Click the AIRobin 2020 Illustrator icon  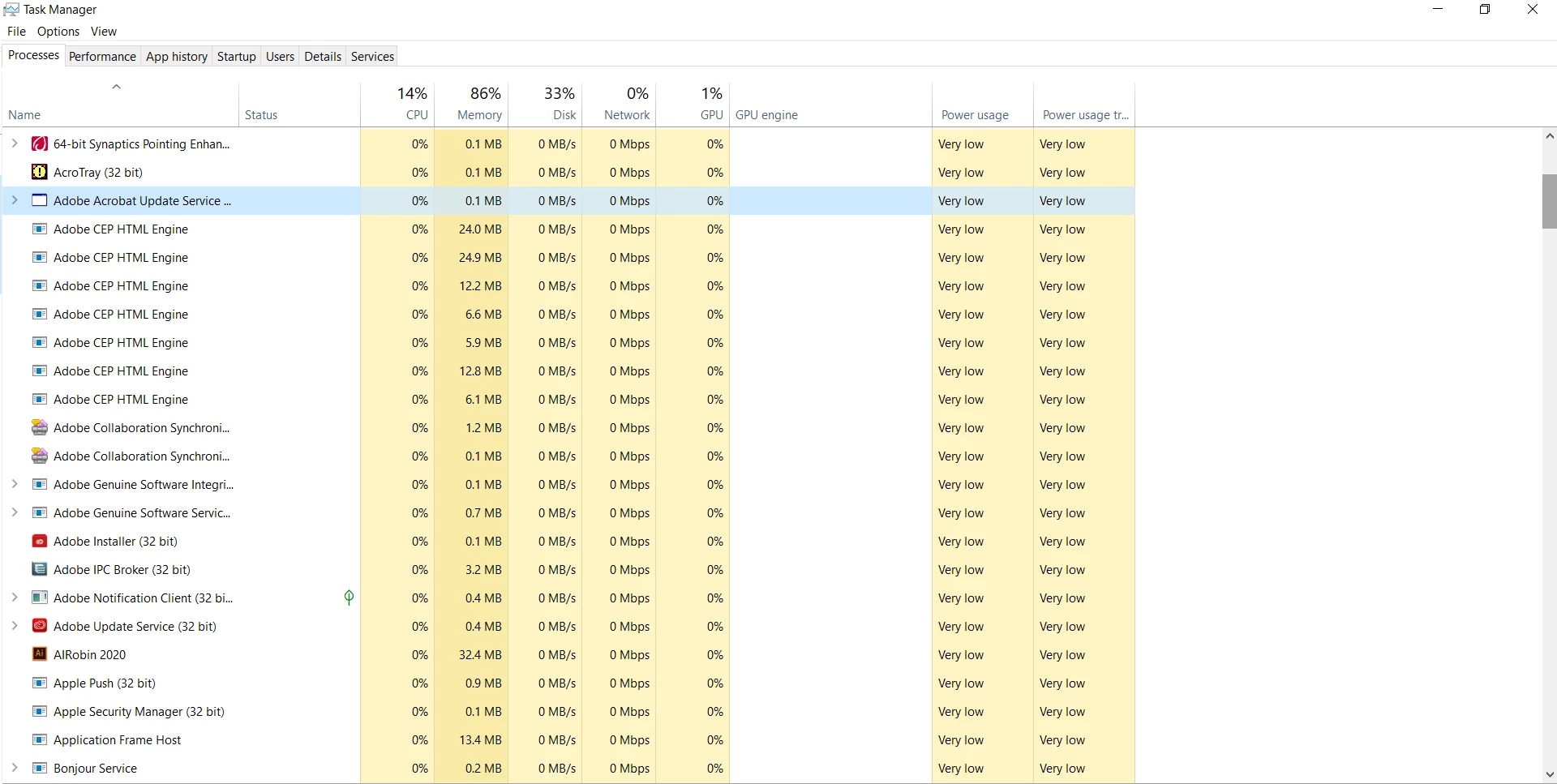pos(39,654)
